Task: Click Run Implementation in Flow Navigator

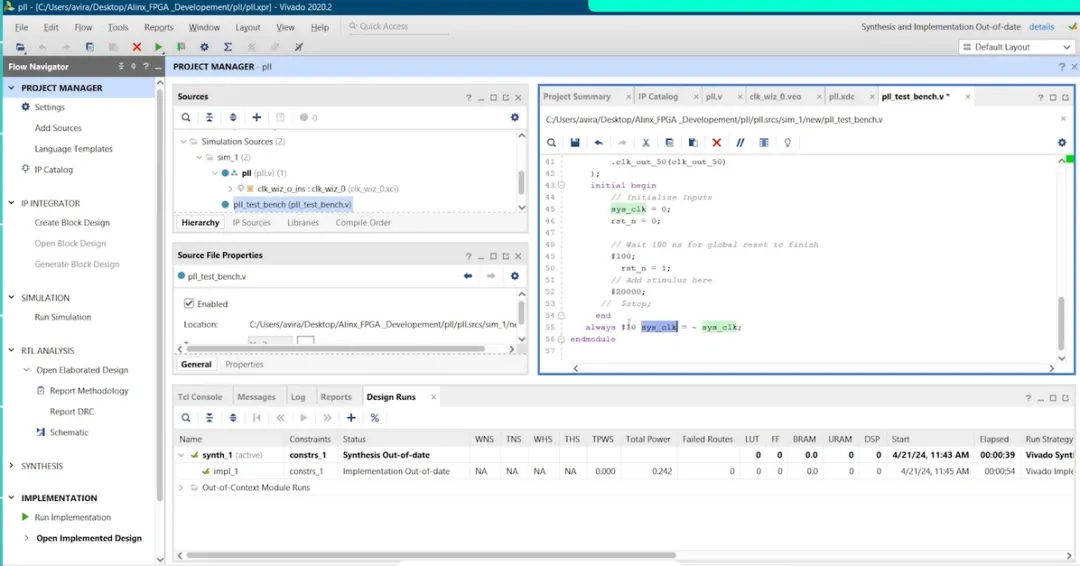Action: 72,517
